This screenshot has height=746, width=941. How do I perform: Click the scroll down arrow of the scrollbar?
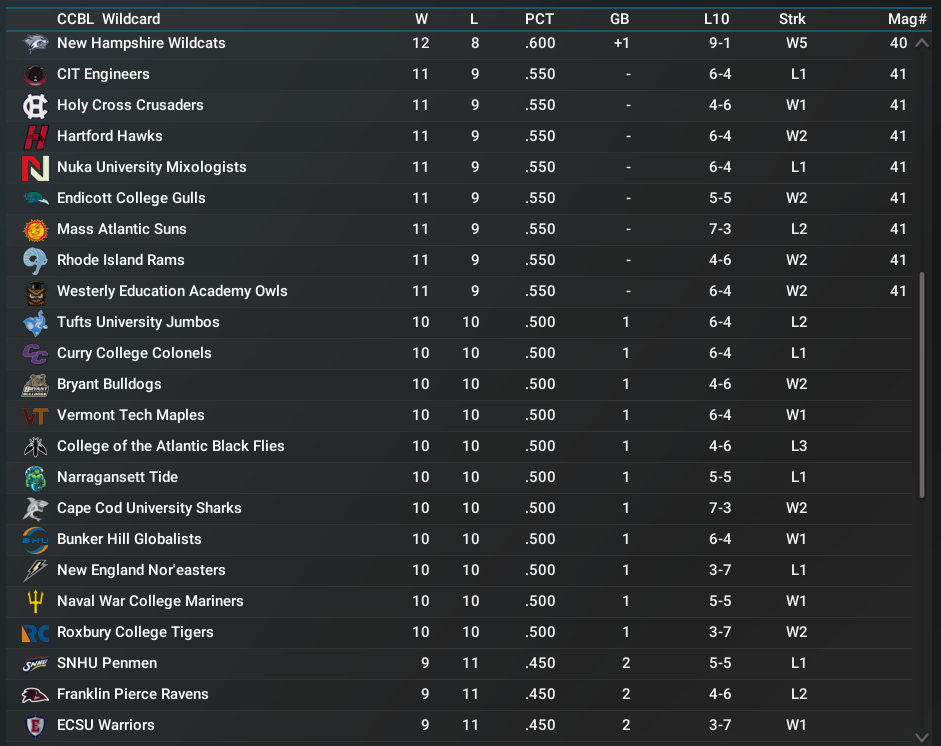click(x=923, y=736)
